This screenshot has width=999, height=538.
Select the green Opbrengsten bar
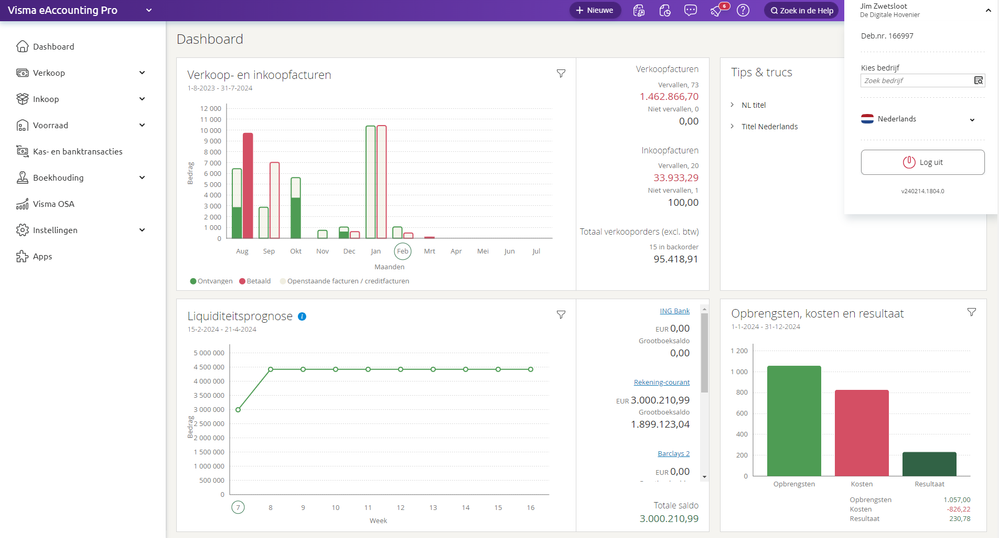point(794,421)
